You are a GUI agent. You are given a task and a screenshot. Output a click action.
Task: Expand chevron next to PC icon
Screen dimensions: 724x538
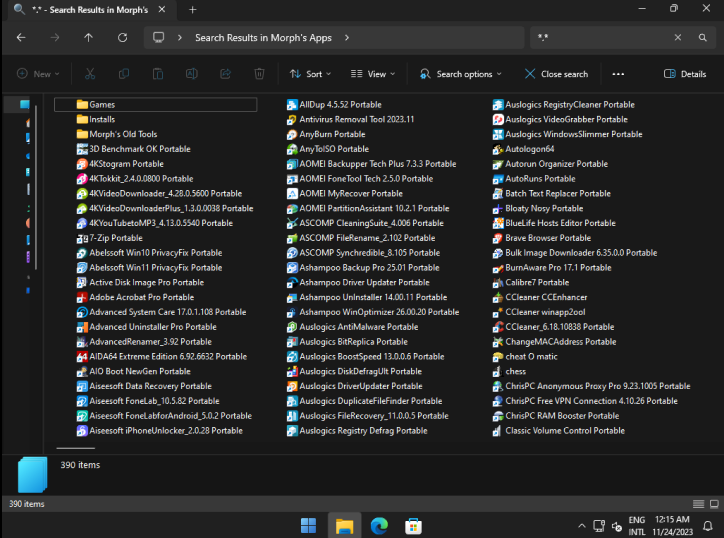(180, 38)
